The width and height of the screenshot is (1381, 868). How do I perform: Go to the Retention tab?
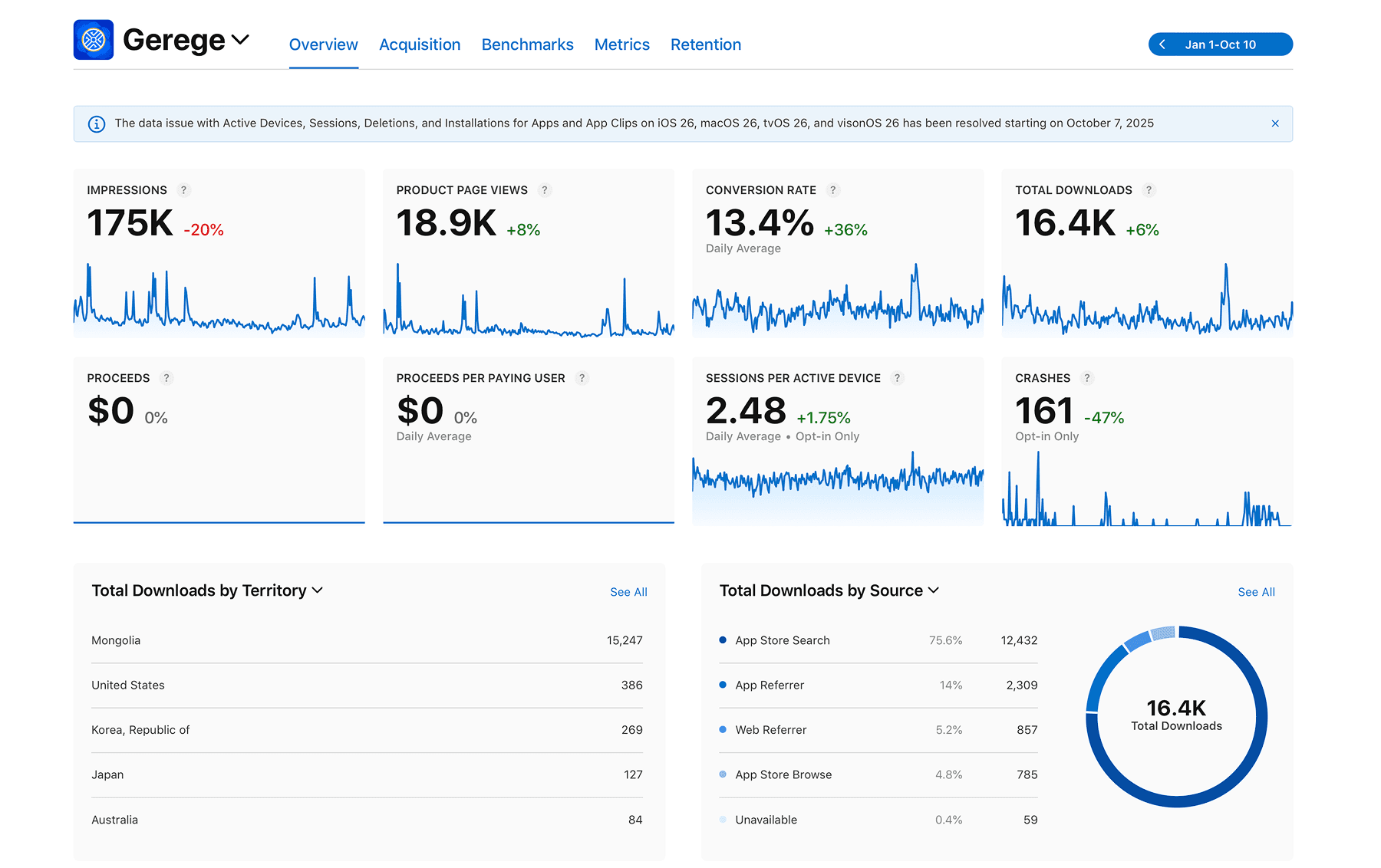[x=705, y=44]
